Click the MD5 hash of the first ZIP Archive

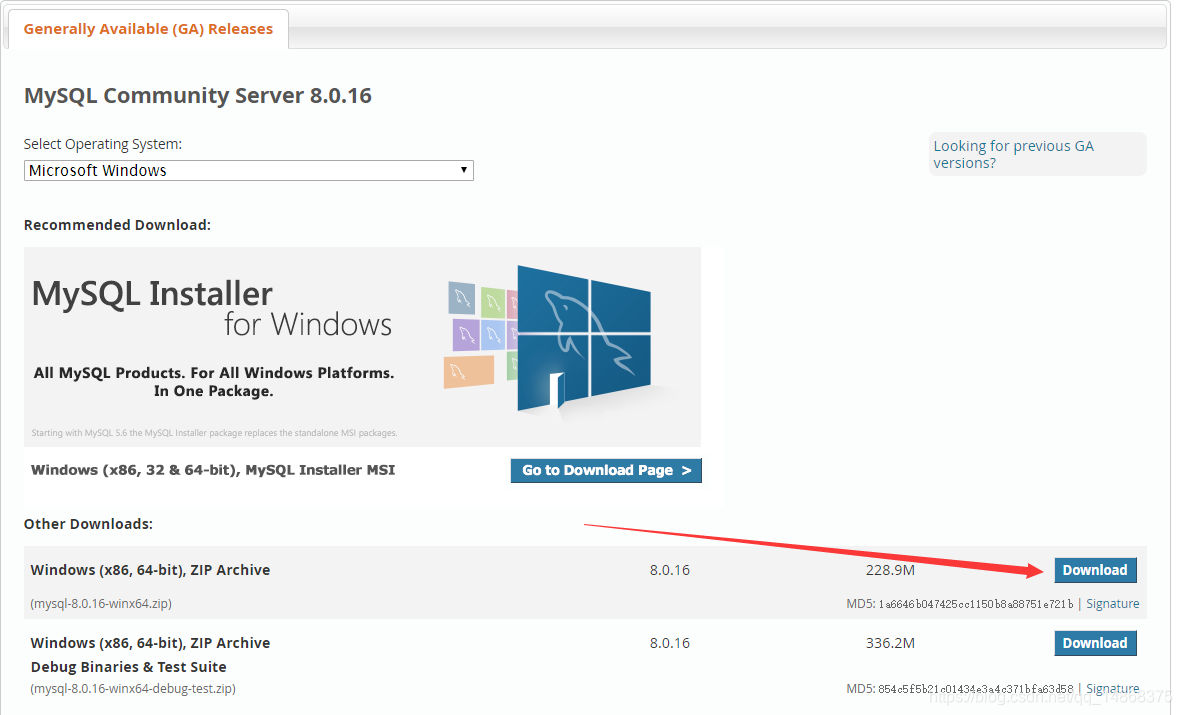975,604
